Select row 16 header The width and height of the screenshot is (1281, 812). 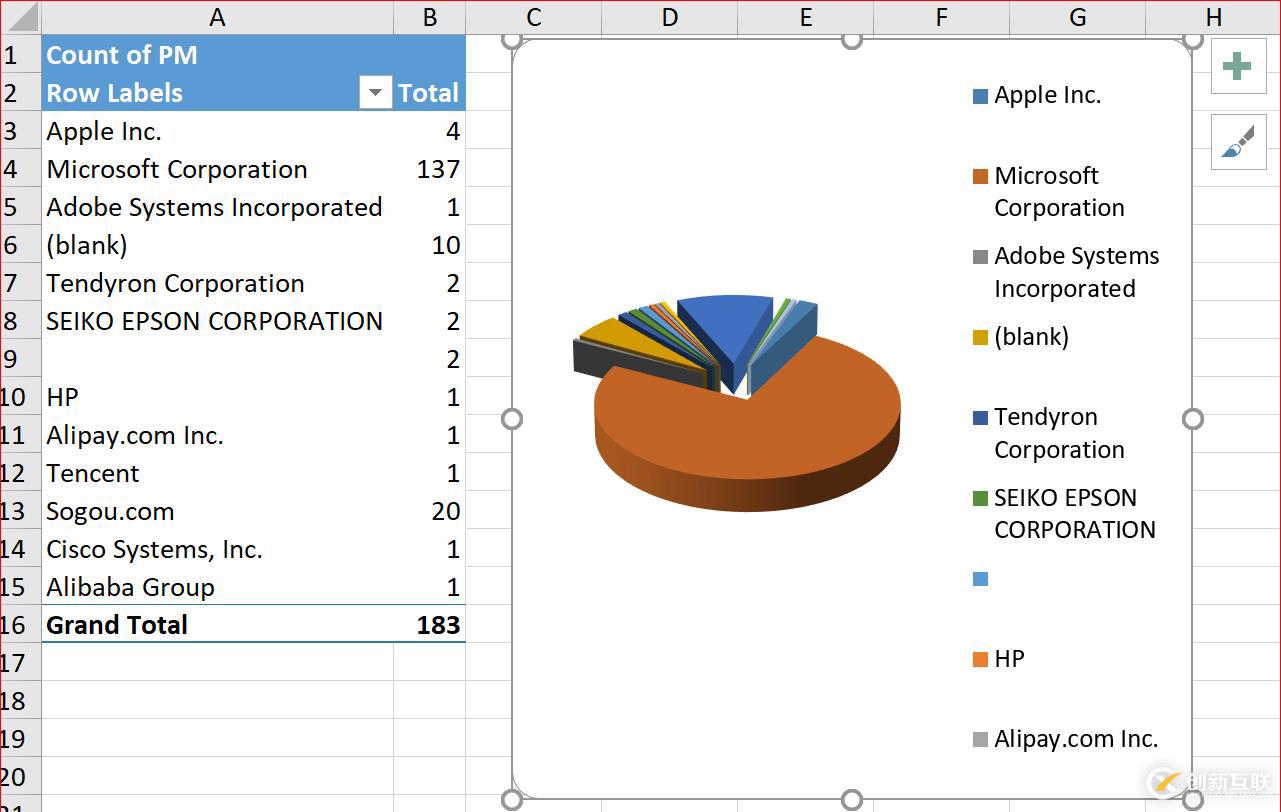(20, 625)
